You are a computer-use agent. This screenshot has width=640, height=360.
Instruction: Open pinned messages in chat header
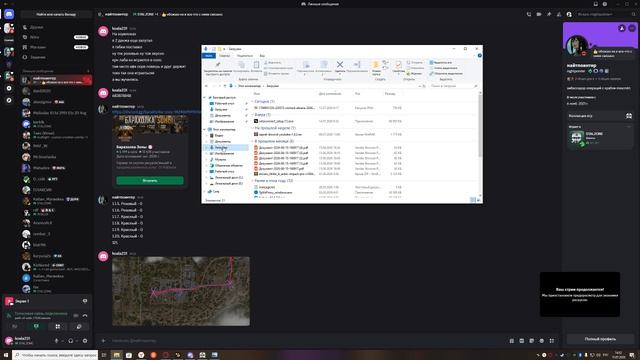549,14
